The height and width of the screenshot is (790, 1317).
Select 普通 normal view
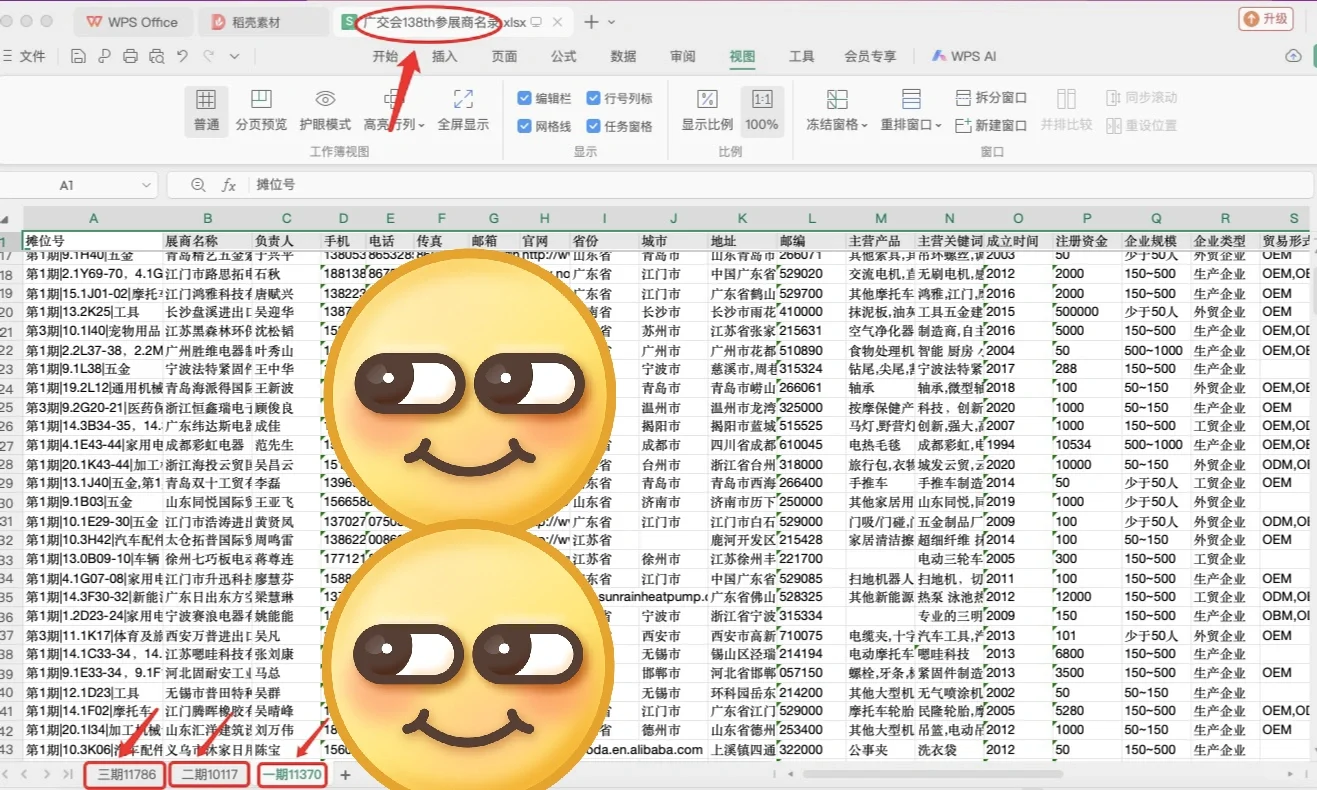pyautogui.click(x=206, y=110)
